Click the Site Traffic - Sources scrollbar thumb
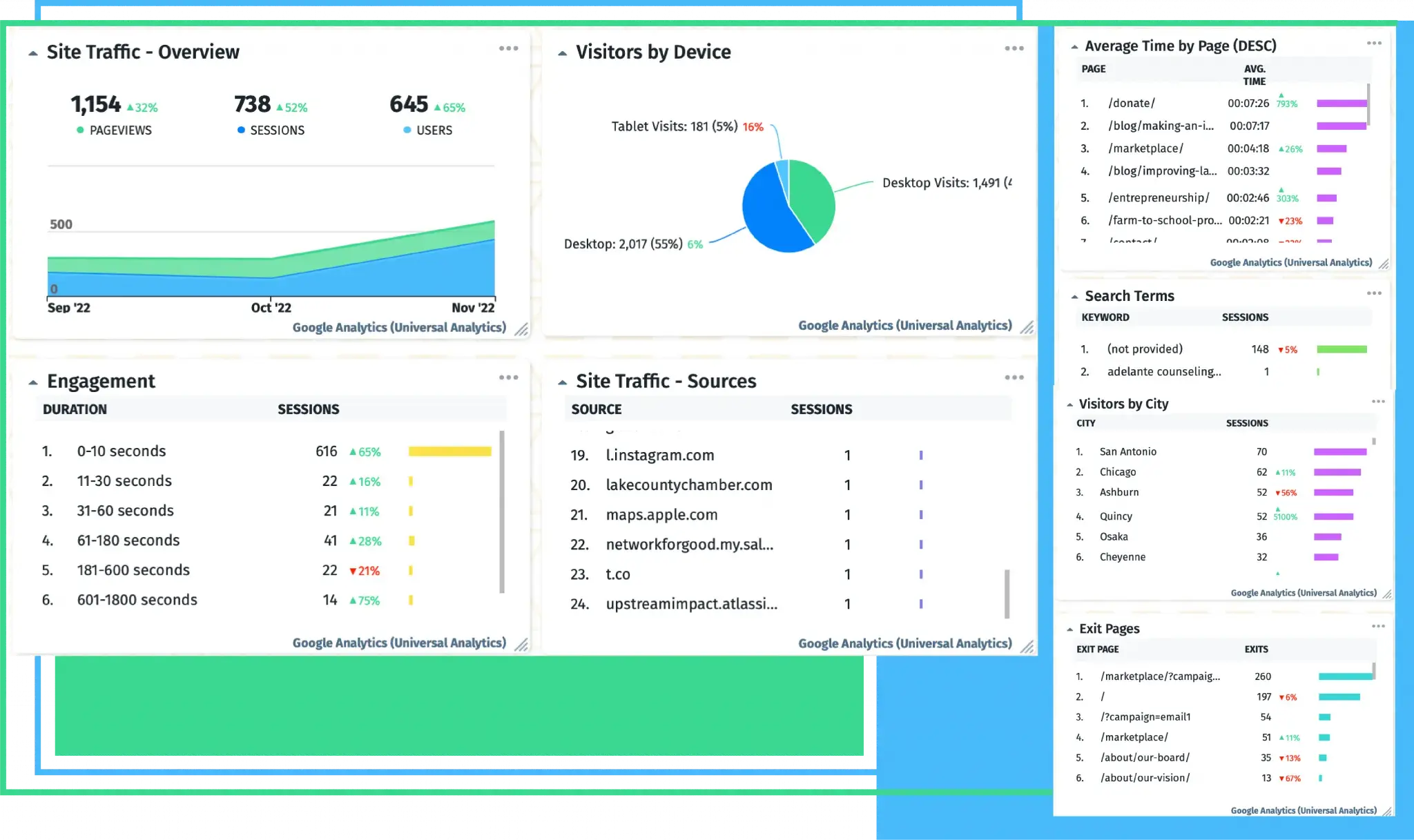This screenshot has height=840, width=1414. [1007, 594]
